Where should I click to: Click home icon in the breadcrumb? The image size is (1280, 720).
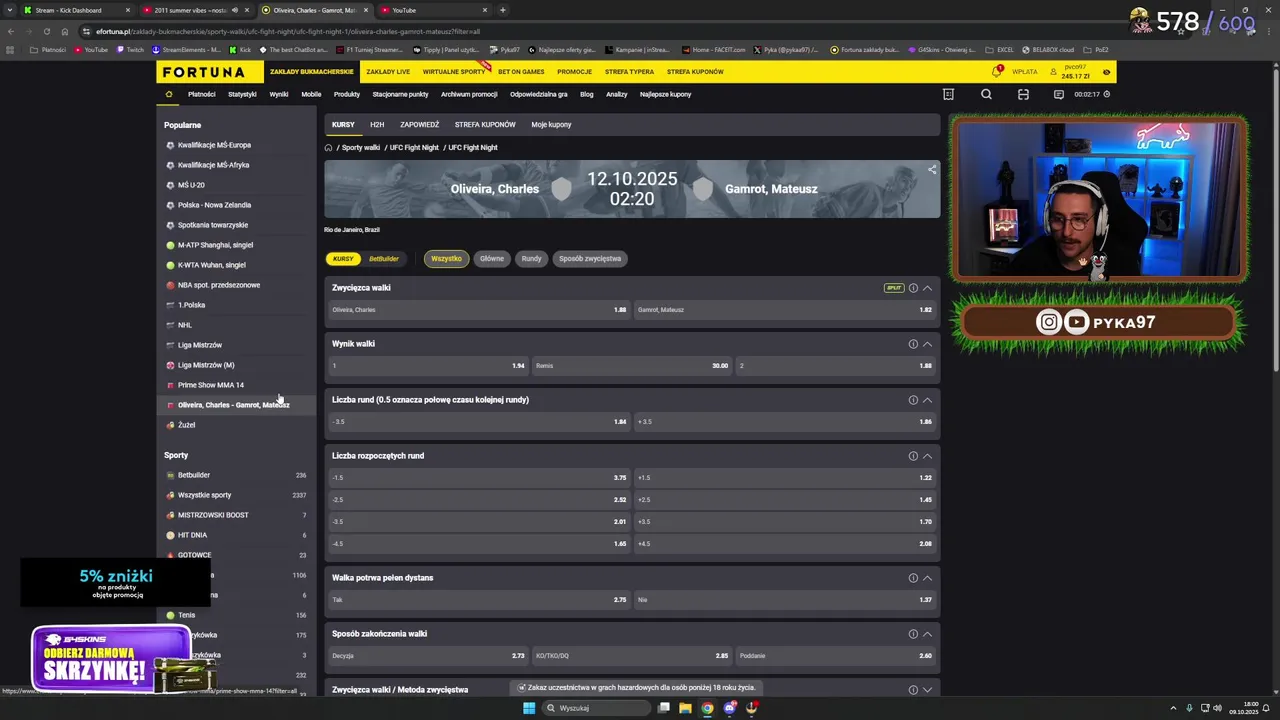(328, 147)
